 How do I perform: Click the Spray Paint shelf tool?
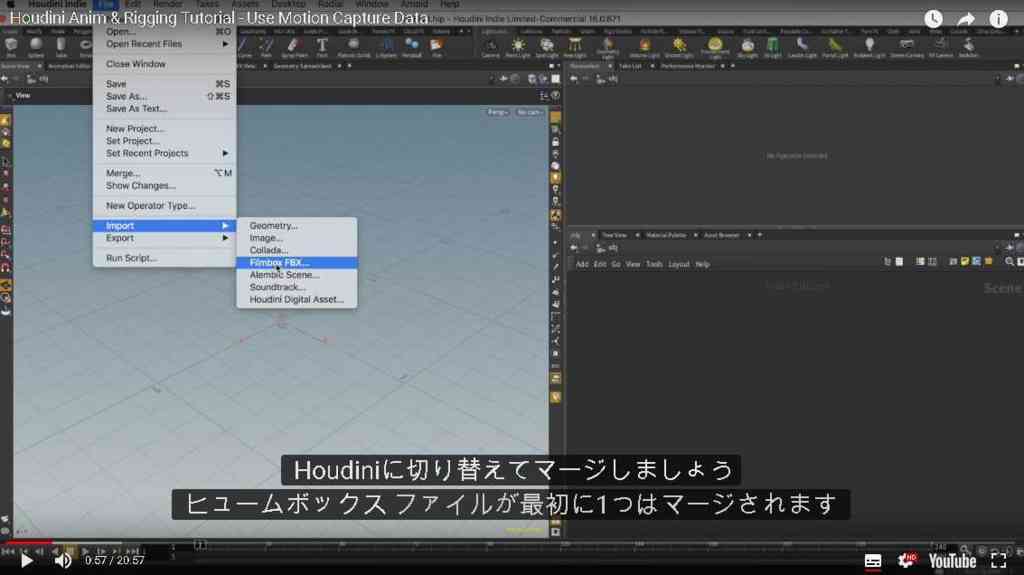[x=293, y=46]
